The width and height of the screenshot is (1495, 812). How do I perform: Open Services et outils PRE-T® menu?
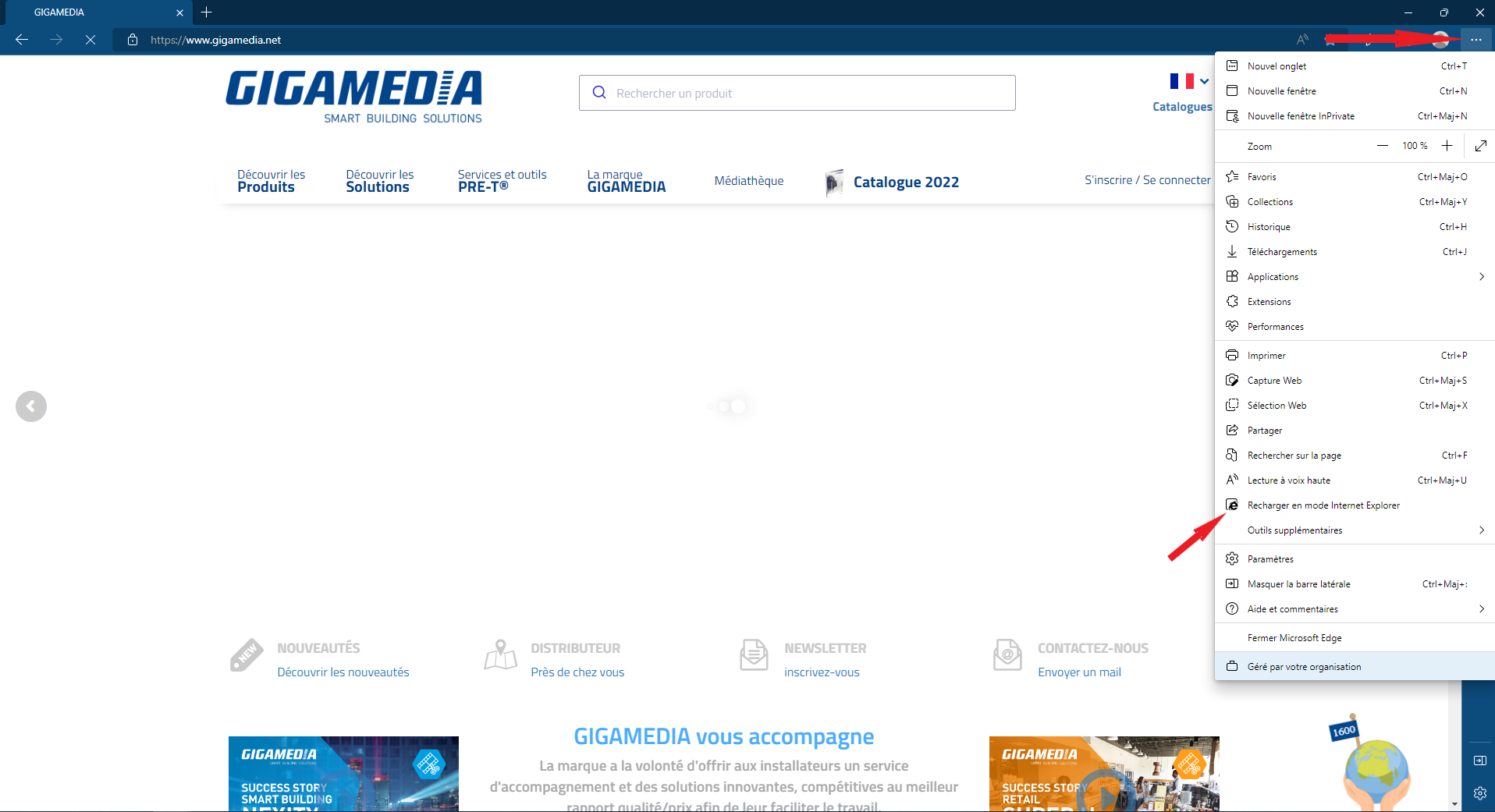(502, 181)
